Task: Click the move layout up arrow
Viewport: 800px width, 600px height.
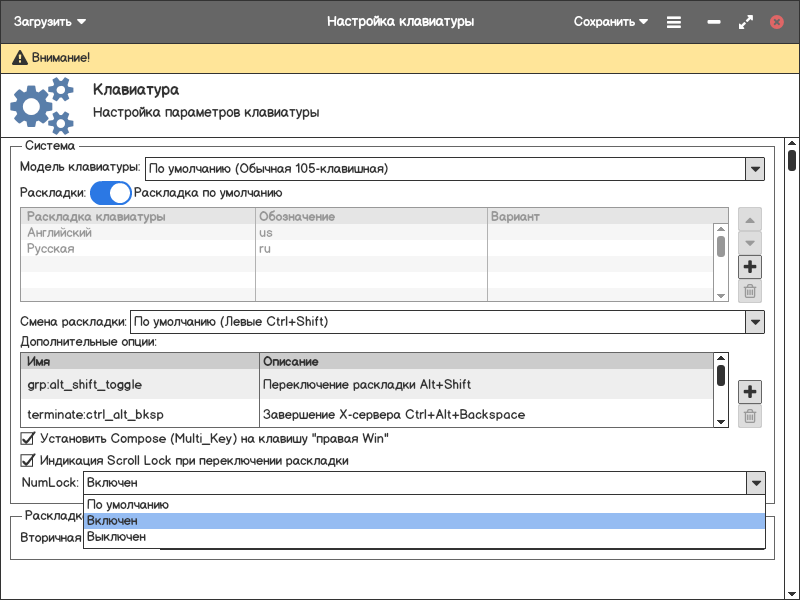Action: [x=750, y=219]
